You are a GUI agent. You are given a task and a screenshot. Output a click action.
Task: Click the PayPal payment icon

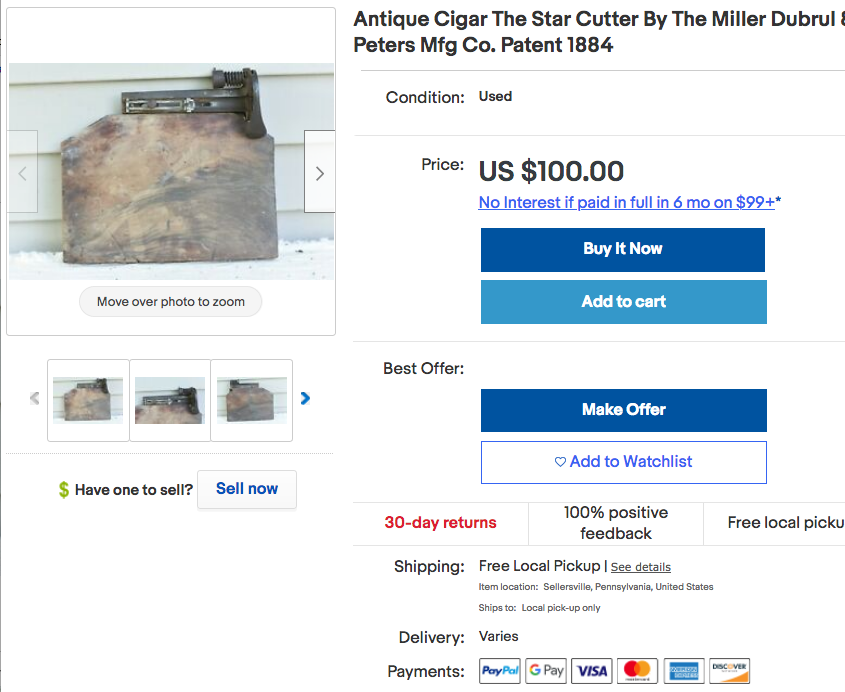pyautogui.click(x=500, y=671)
